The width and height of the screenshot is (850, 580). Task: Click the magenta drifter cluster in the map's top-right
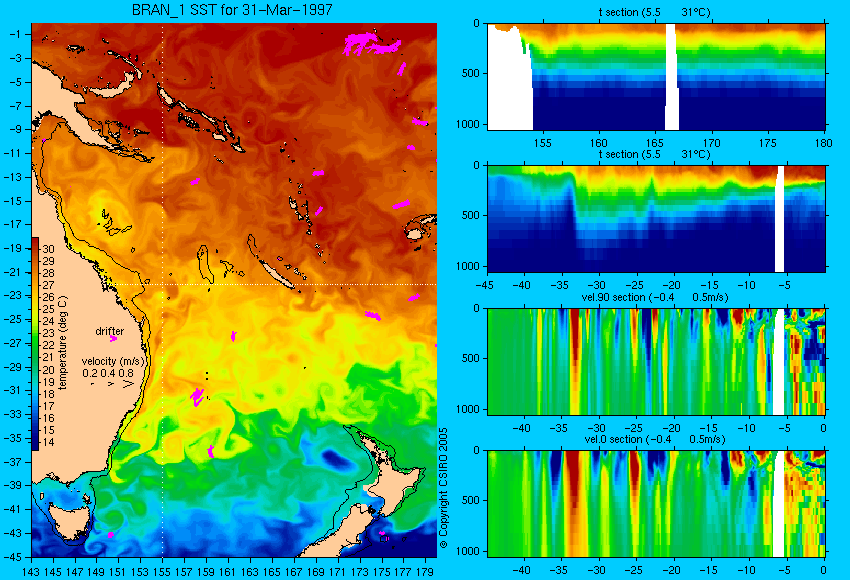(370, 44)
